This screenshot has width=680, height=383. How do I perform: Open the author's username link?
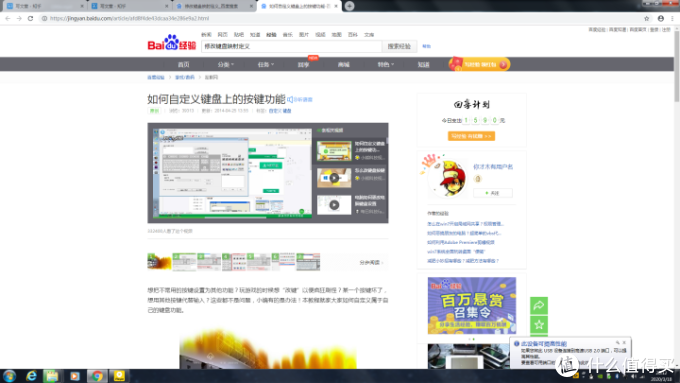pos(493,167)
